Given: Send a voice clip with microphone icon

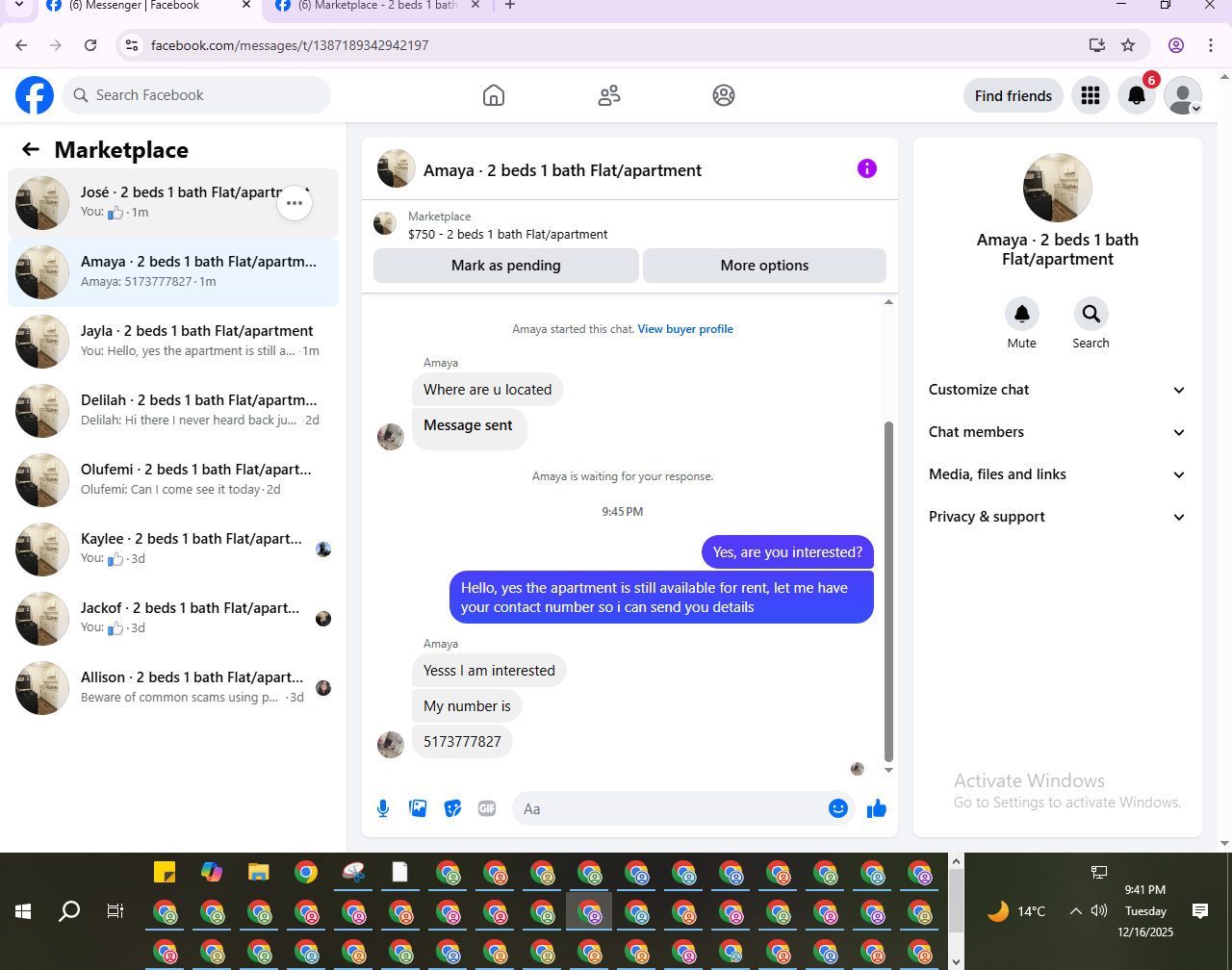Looking at the screenshot, I should [x=383, y=808].
